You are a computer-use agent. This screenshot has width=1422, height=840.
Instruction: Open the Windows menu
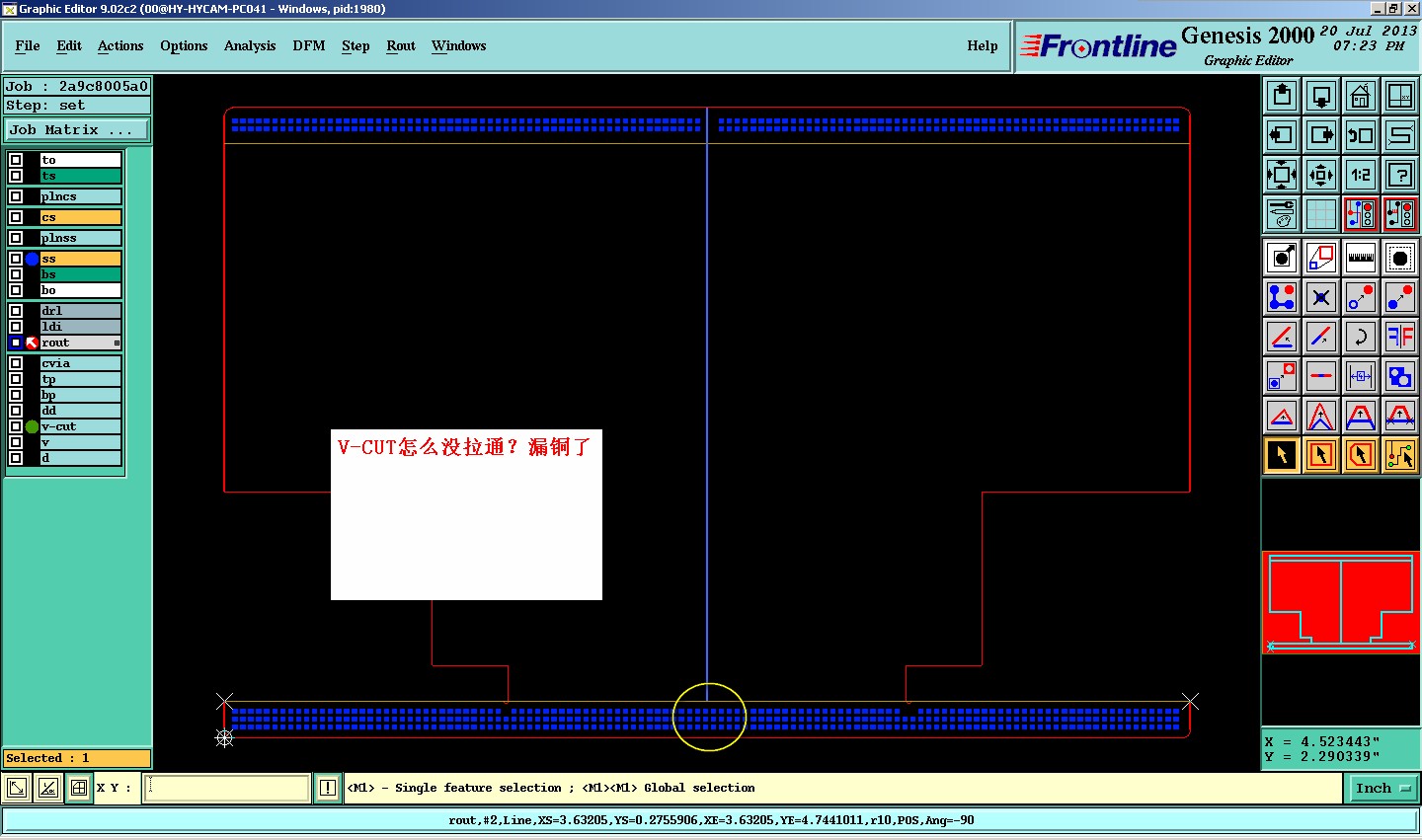pyautogui.click(x=459, y=45)
